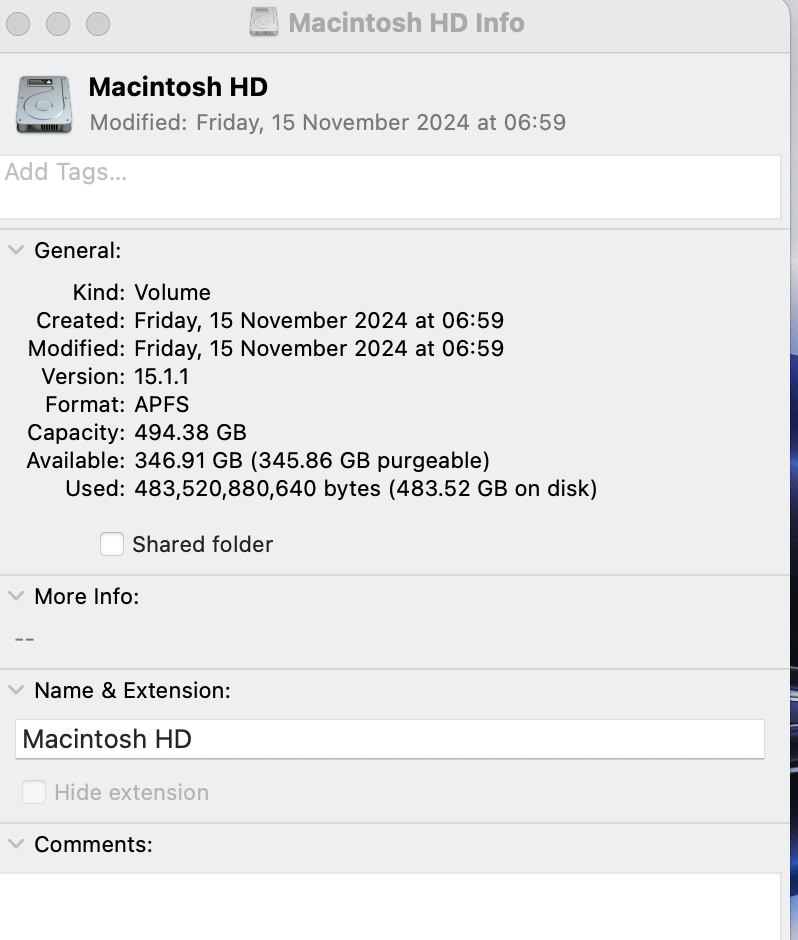Click the Modified date value in General section

319,348
